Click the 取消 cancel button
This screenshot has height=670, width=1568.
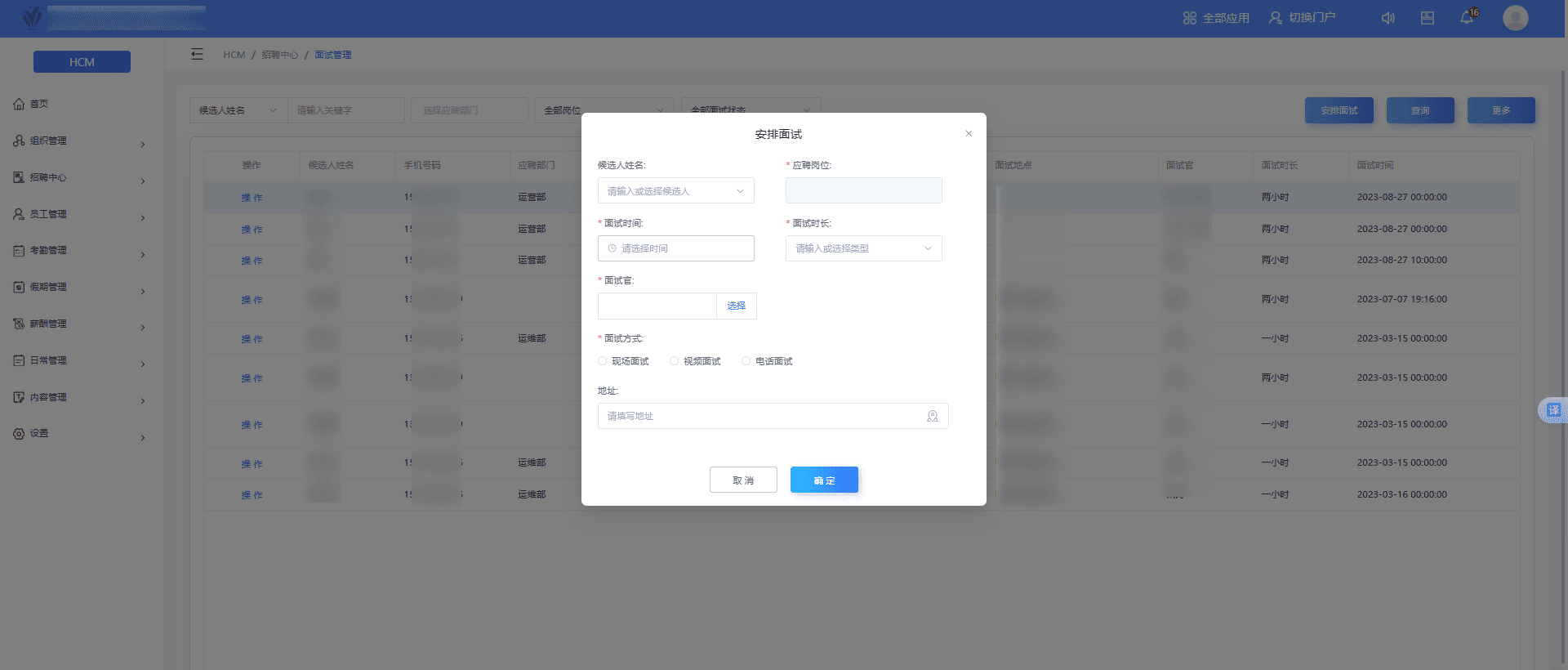coord(743,480)
